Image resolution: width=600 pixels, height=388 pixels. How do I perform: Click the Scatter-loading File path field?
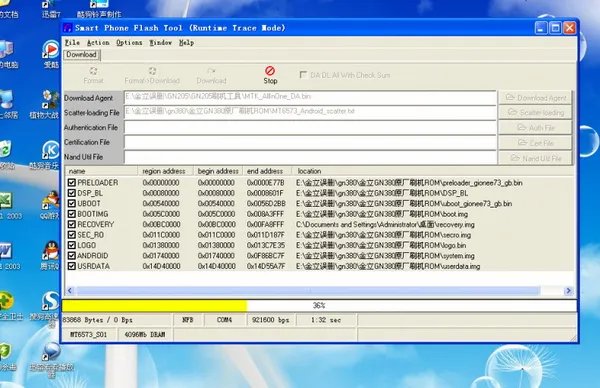[310, 112]
